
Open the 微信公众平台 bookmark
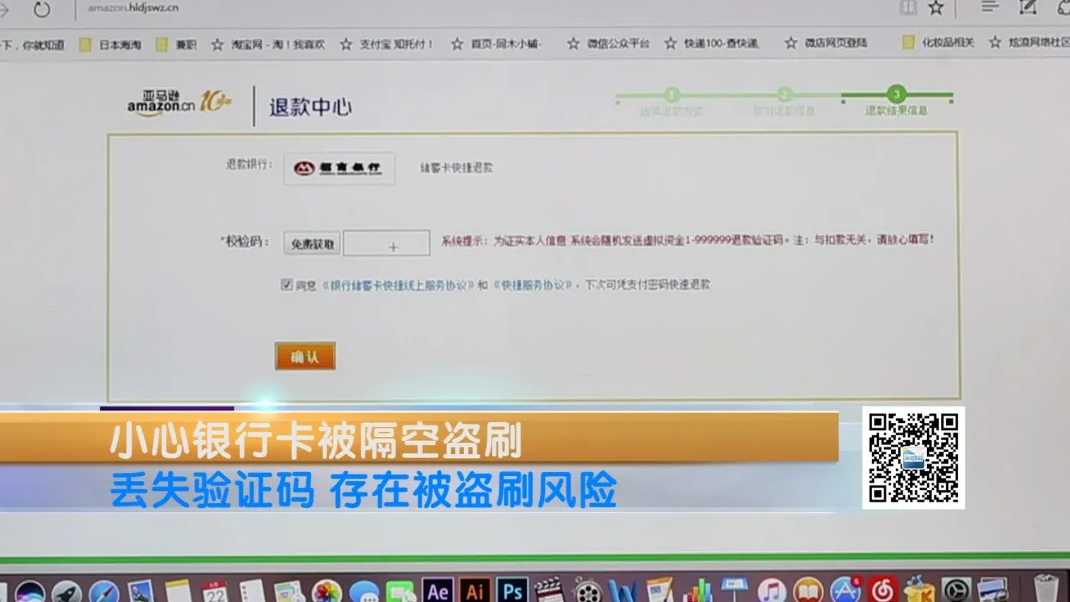[x=608, y=44]
